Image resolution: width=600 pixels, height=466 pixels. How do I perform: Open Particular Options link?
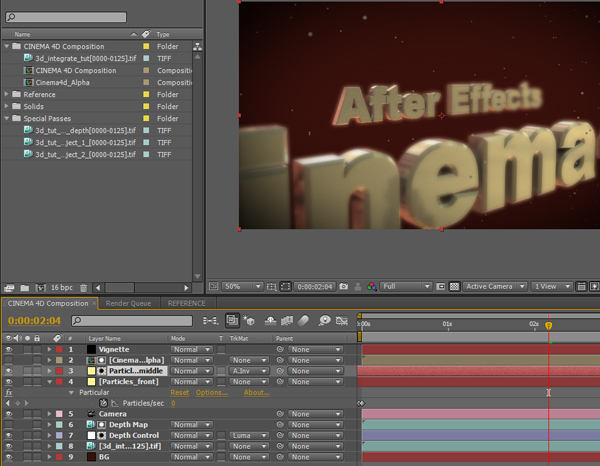pyautogui.click(x=212, y=393)
